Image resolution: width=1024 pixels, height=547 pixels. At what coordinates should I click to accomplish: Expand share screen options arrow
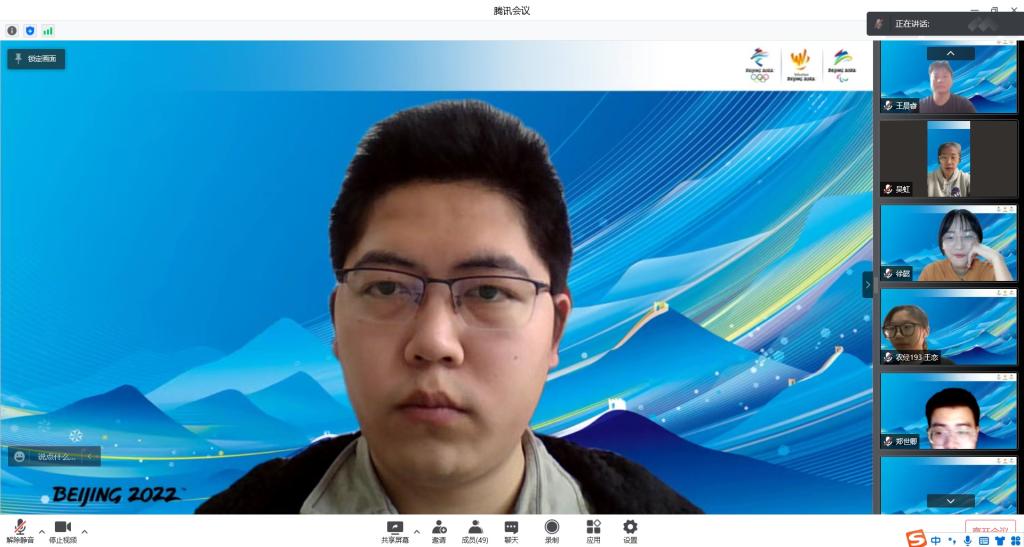pos(417,531)
